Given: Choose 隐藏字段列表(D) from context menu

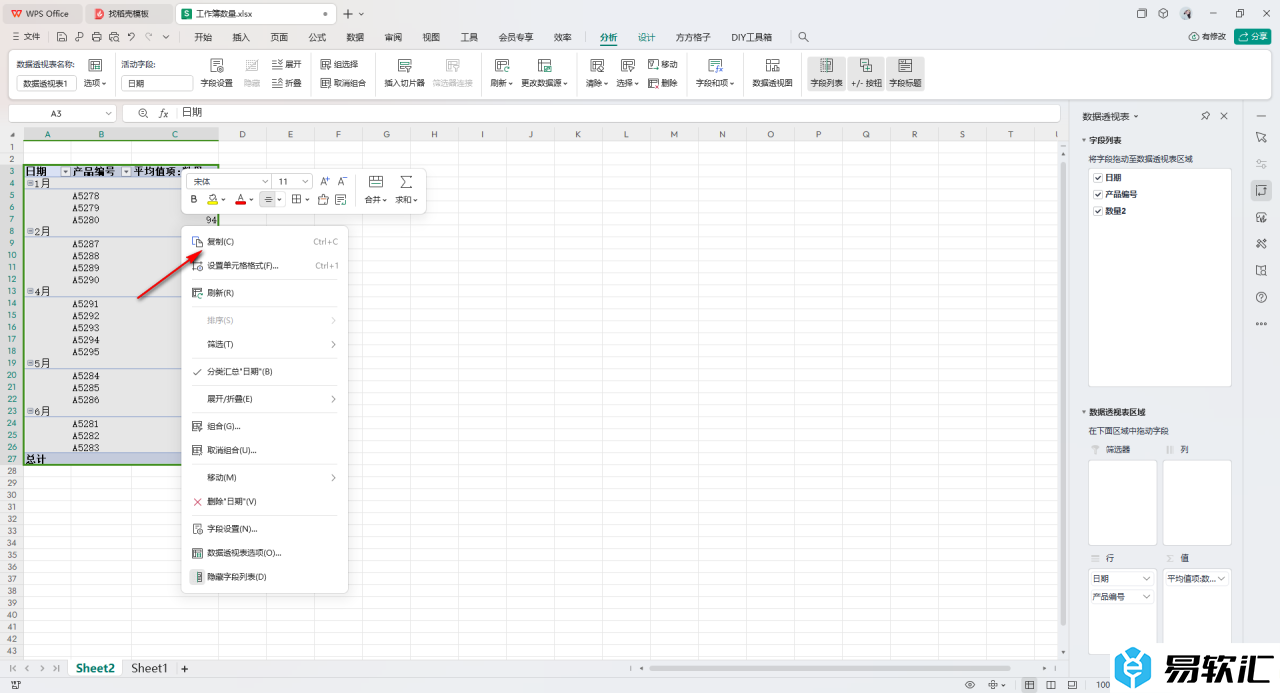Looking at the screenshot, I should 264,577.
